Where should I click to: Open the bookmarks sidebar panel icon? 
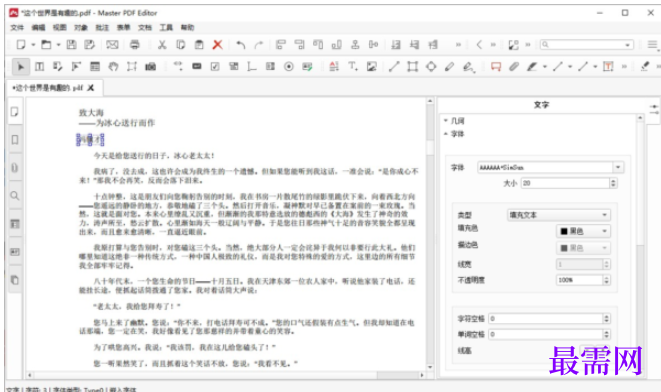pos(15,140)
